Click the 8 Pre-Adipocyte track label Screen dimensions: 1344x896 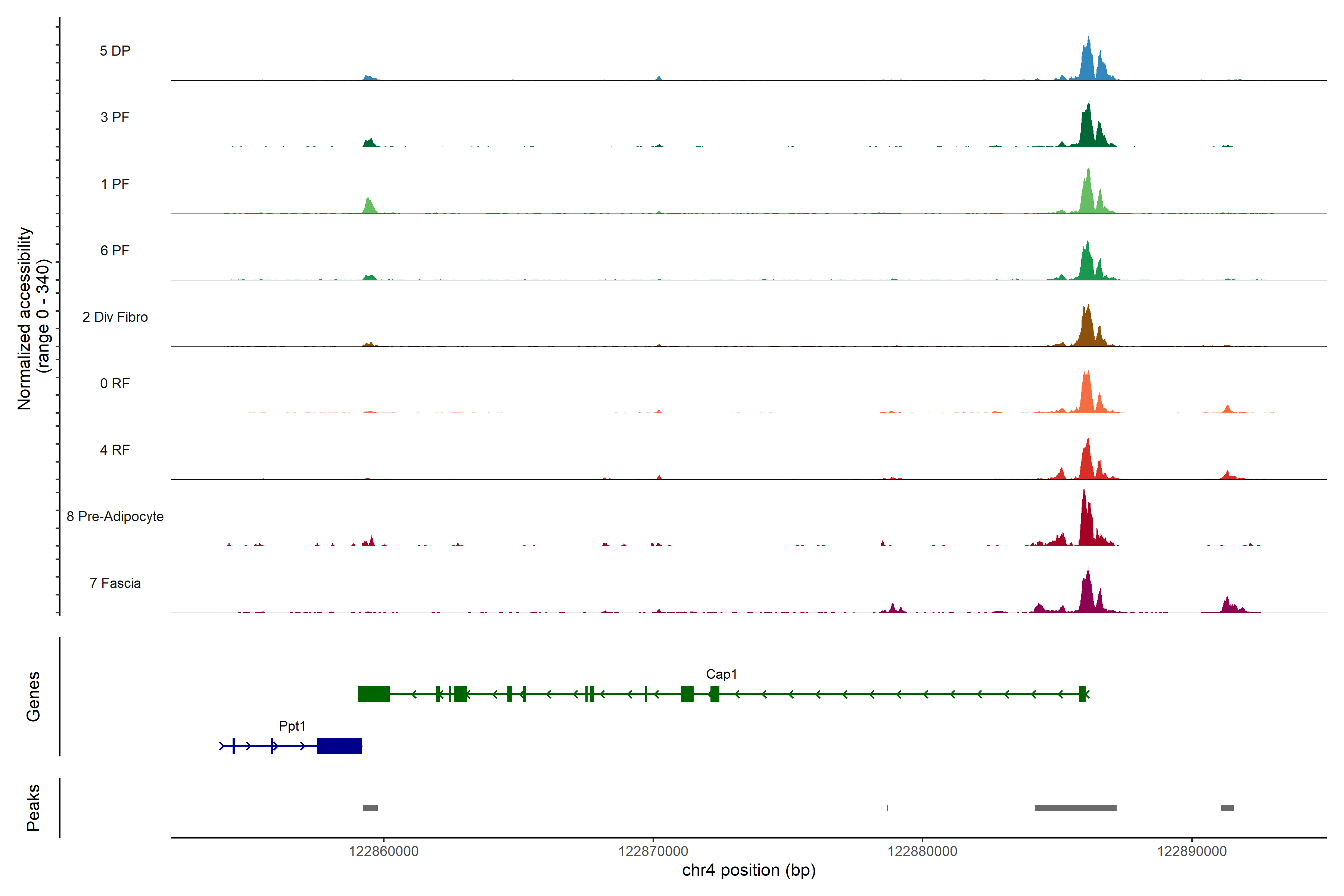click(115, 517)
